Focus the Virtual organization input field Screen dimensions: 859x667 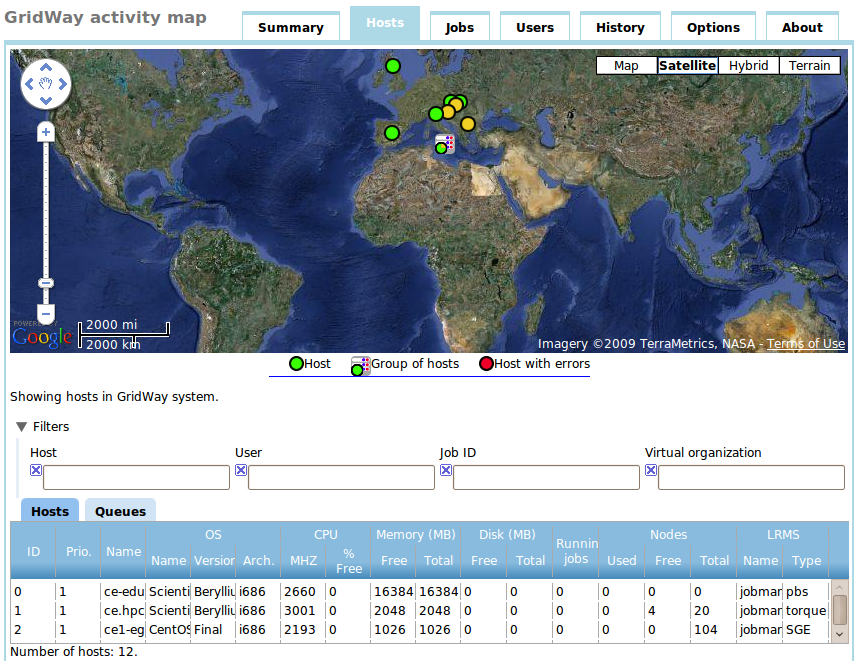point(751,478)
